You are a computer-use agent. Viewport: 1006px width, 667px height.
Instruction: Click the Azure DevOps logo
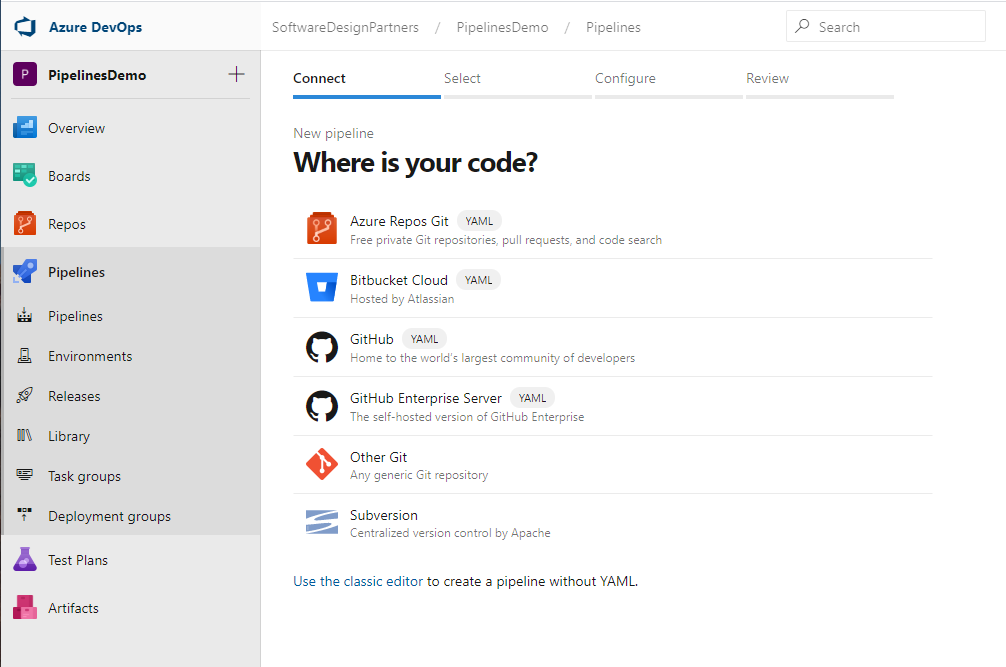tap(24, 27)
